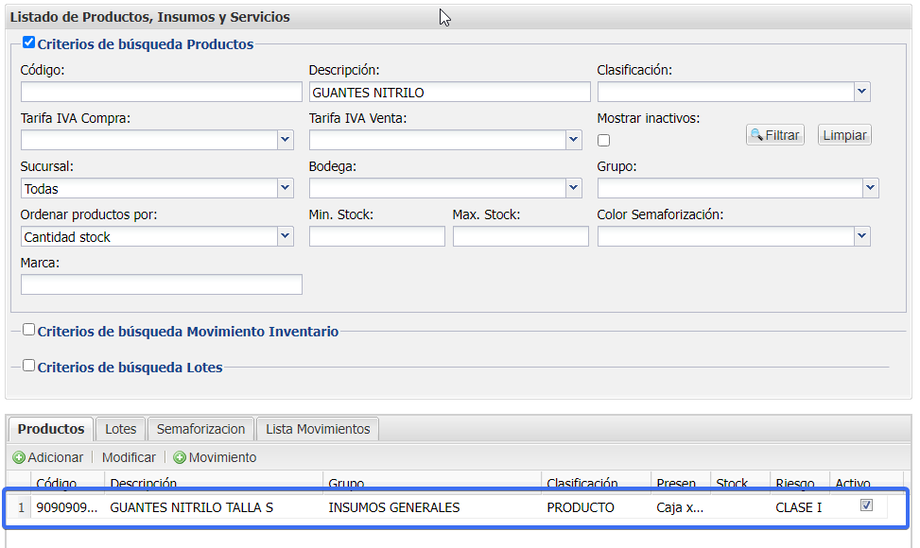The height and width of the screenshot is (548, 920).
Task: Click the green Adicionar plus icon
Action: 19,457
